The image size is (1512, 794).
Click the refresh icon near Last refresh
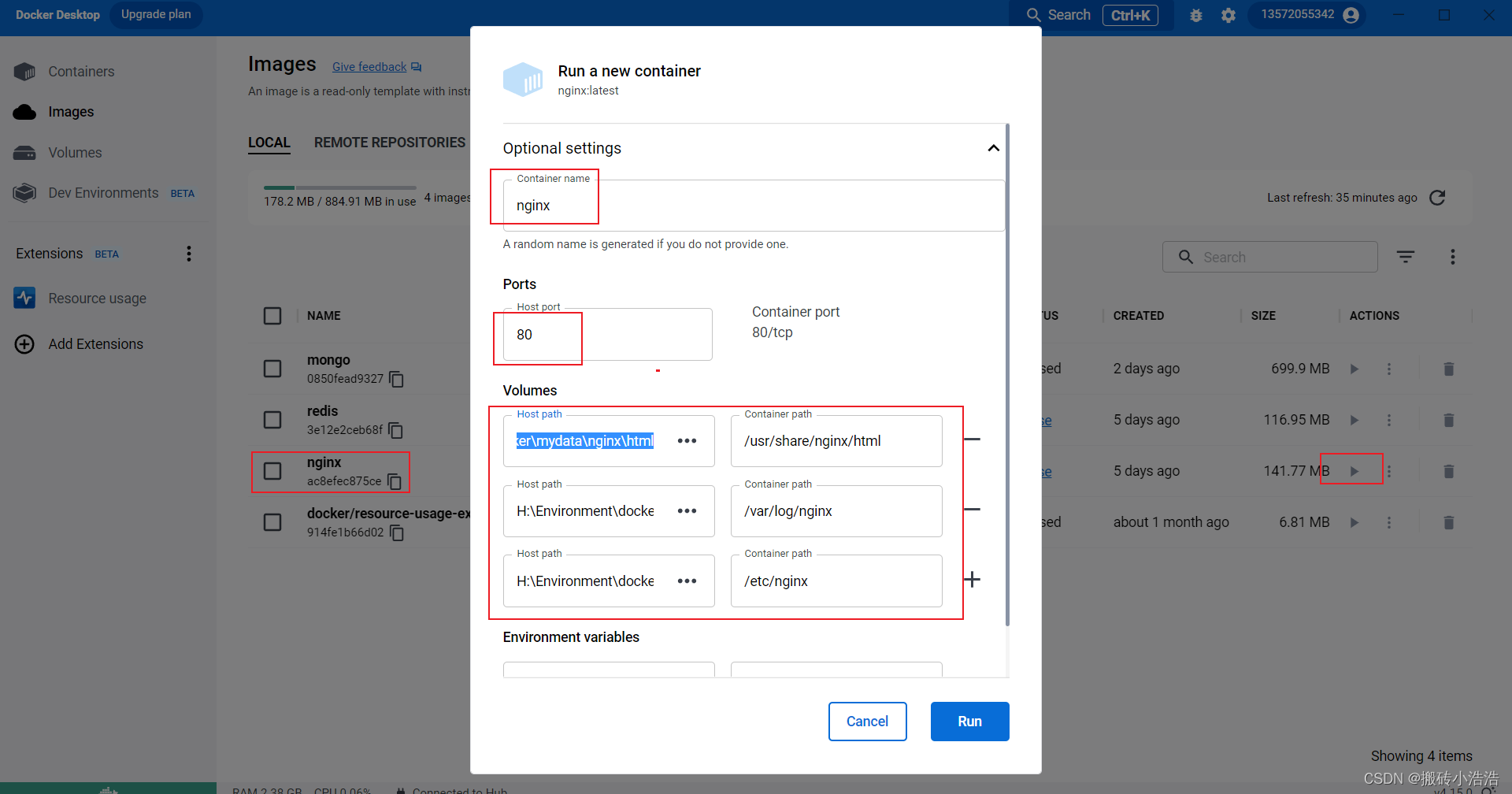(x=1437, y=198)
